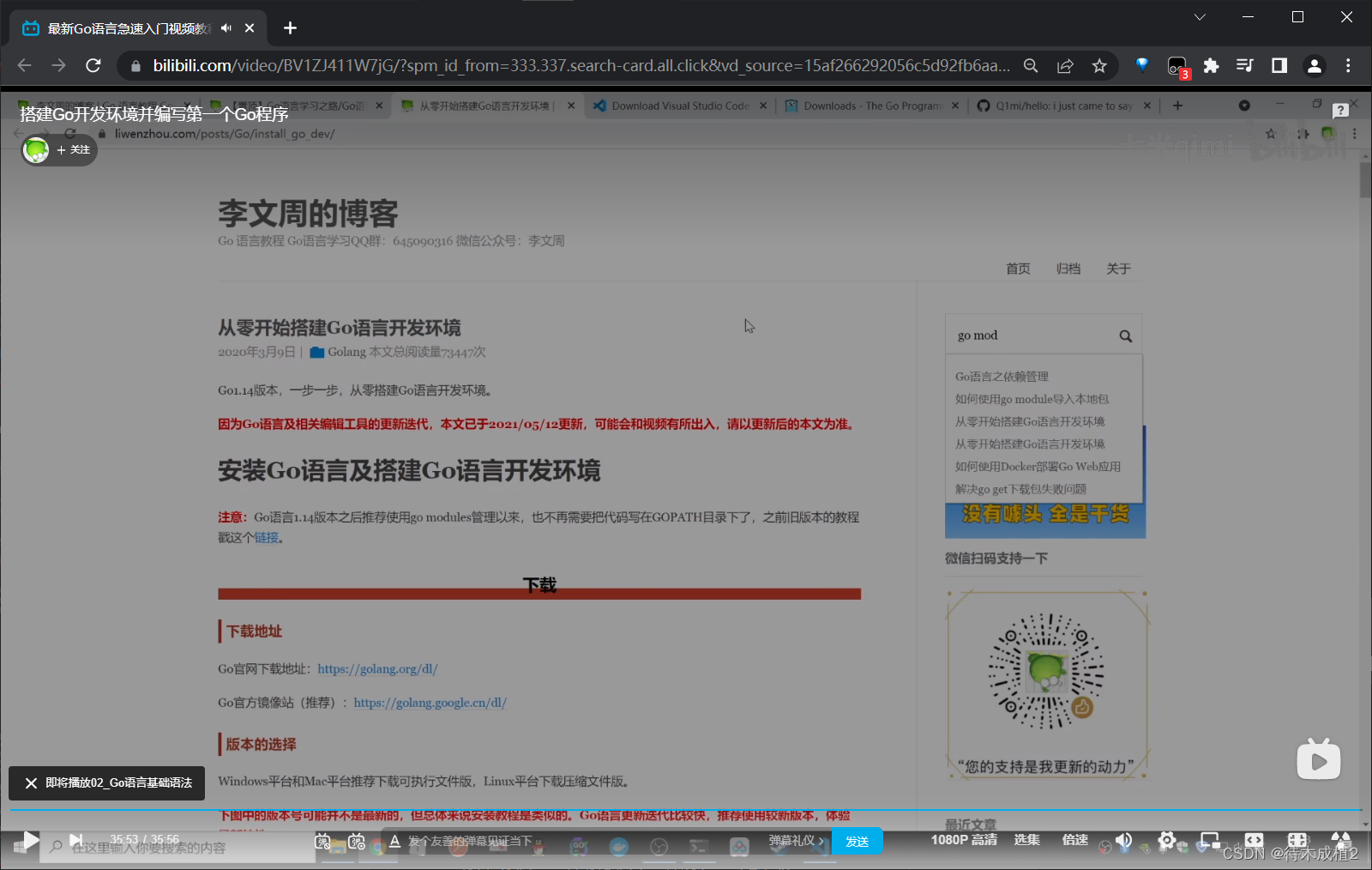Toggle Chrome's side panel

pos(1279,65)
